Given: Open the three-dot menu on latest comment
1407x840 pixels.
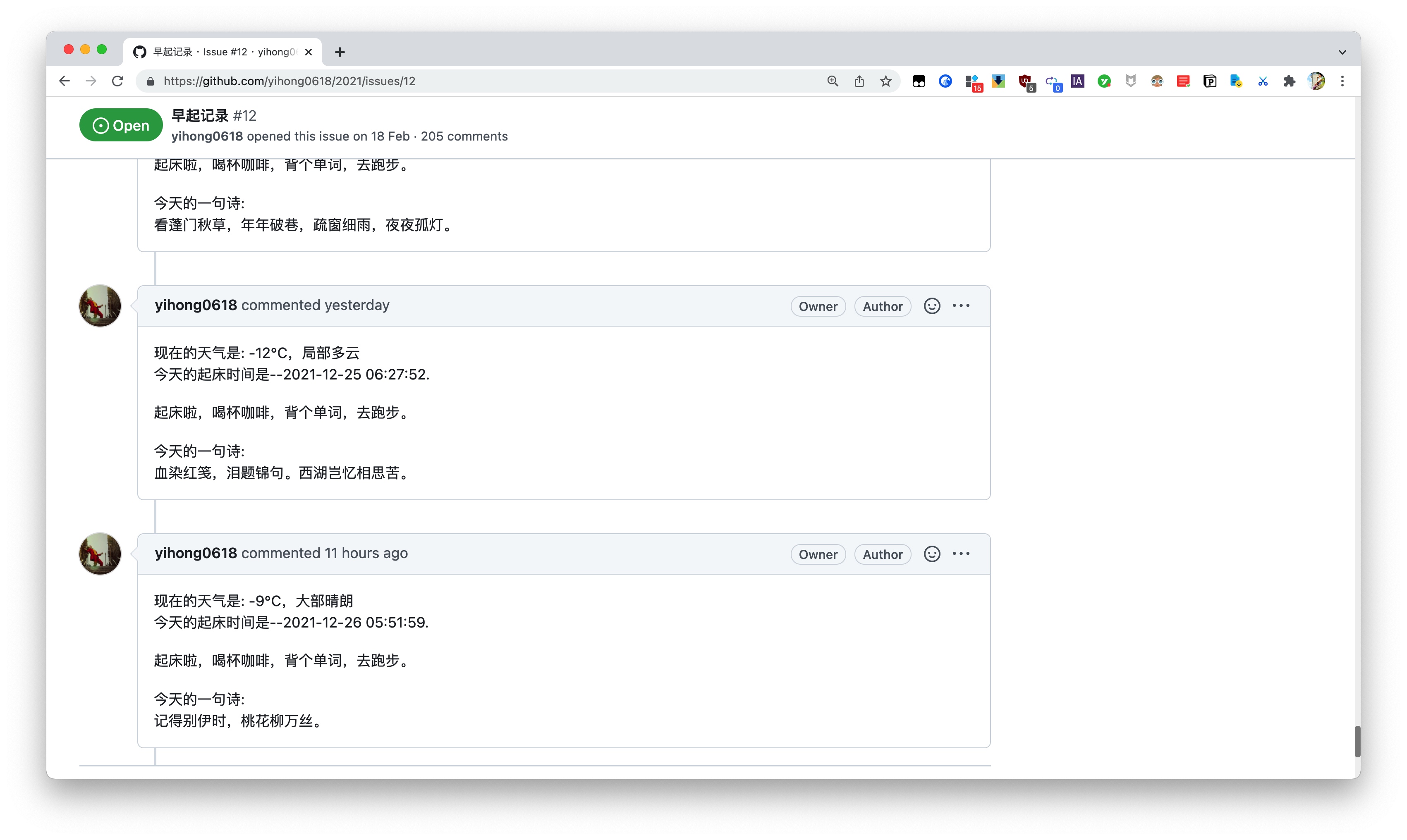Looking at the screenshot, I should (961, 554).
